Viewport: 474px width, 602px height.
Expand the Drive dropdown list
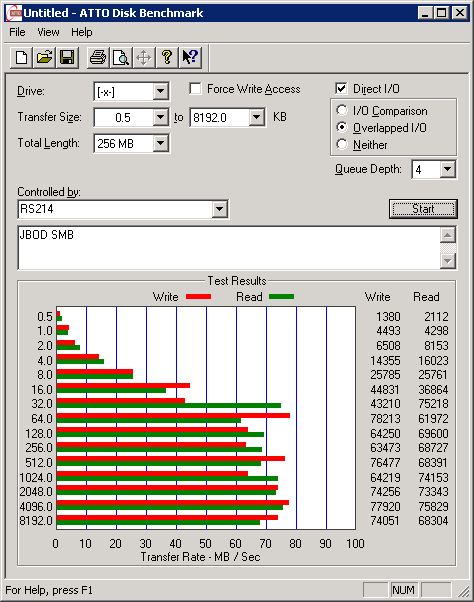[x=160, y=91]
